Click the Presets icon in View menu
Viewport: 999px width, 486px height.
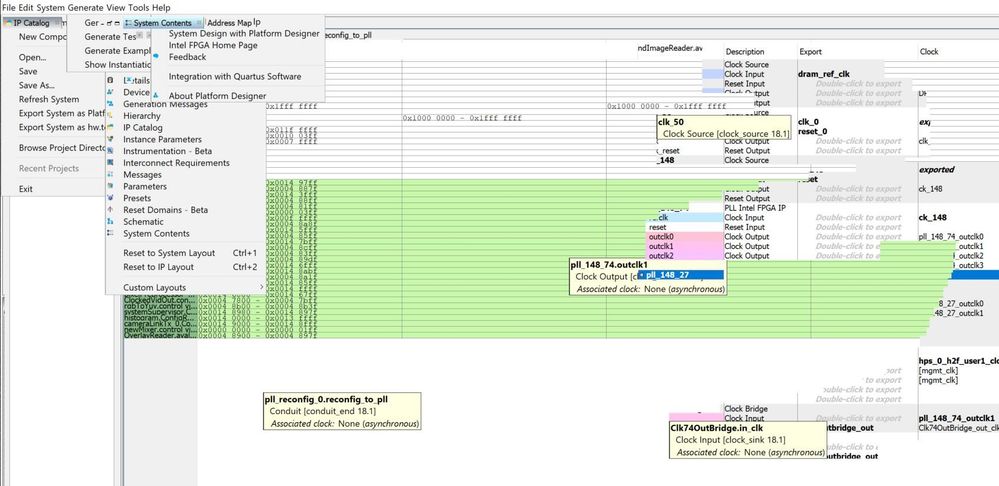click(x=112, y=198)
